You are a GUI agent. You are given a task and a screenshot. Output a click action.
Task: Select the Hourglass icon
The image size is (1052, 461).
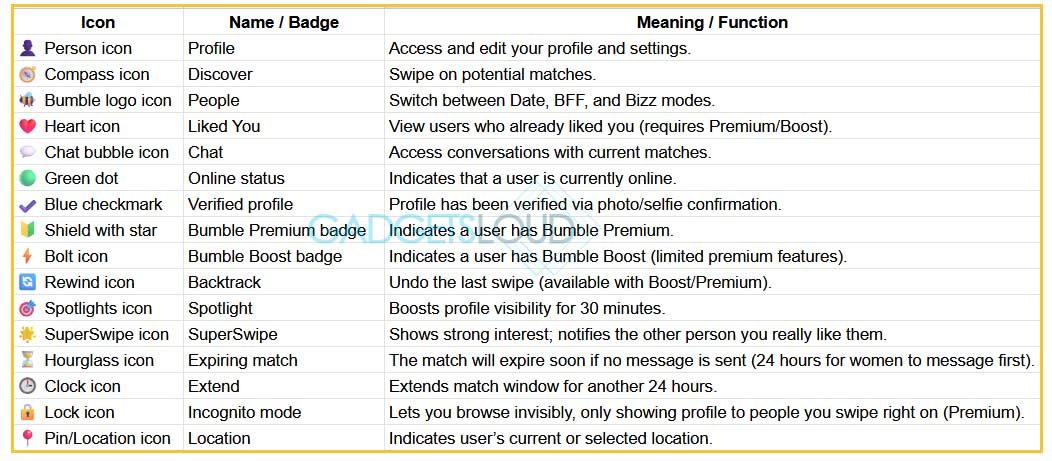pos(28,360)
